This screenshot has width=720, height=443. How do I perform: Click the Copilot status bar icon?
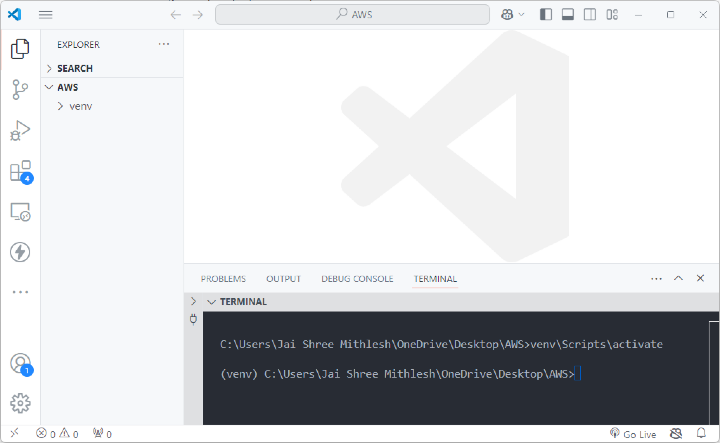coord(676,433)
